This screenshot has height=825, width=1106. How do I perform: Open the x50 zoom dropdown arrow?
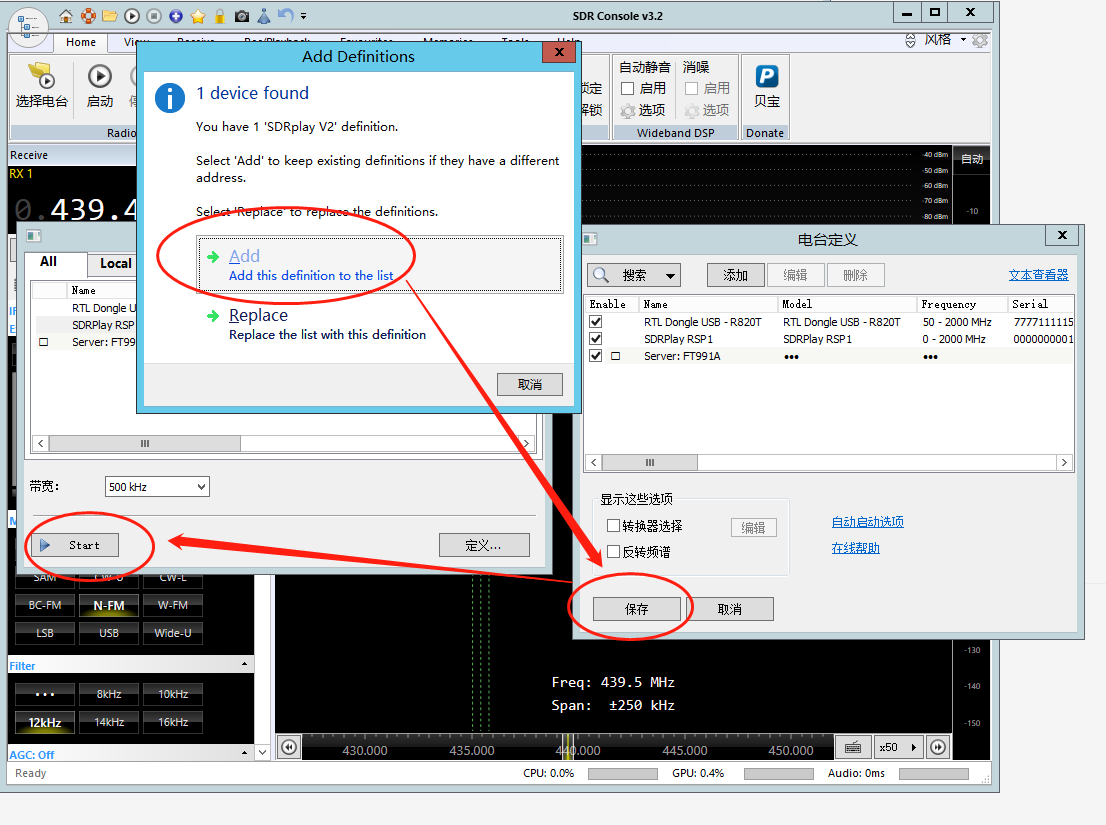click(x=913, y=747)
